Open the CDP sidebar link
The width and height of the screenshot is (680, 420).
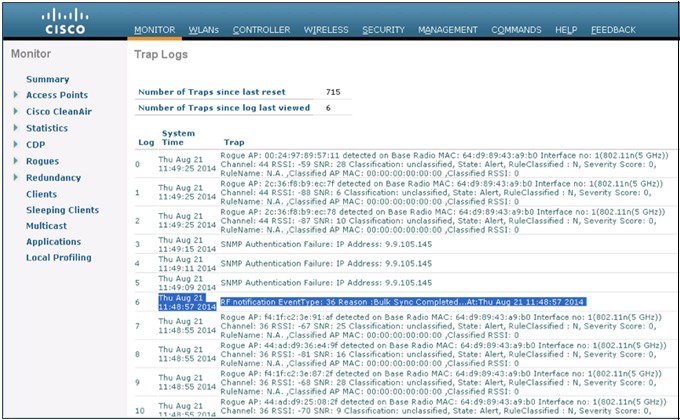[36, 144]
